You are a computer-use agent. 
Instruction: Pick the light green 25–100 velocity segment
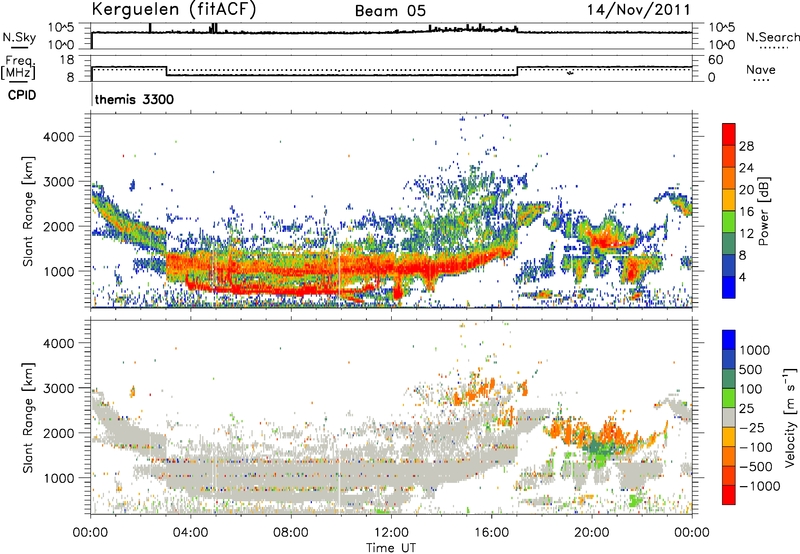pyautogui.click(x=729, y=399)
